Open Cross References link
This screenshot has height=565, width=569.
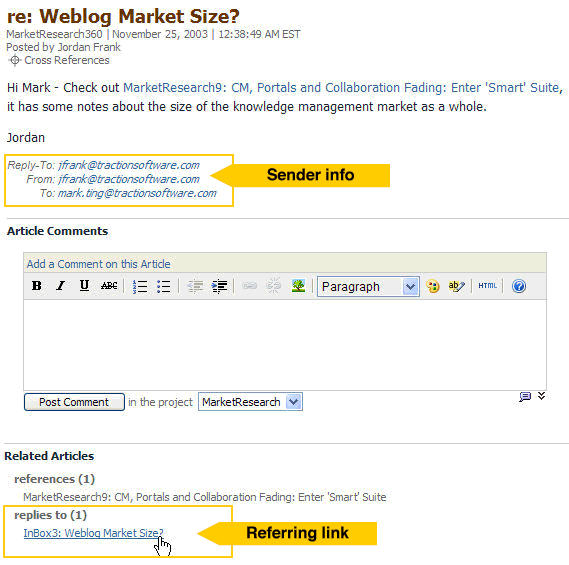67,60
